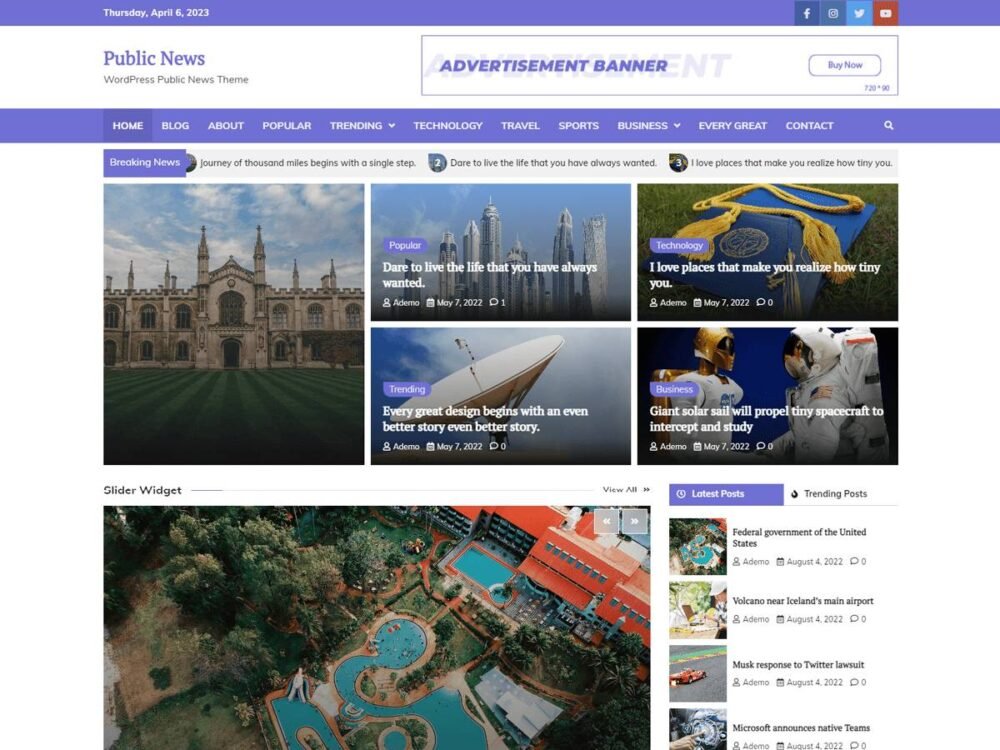Click the search magnifier in navigation bar

[888, 125]
